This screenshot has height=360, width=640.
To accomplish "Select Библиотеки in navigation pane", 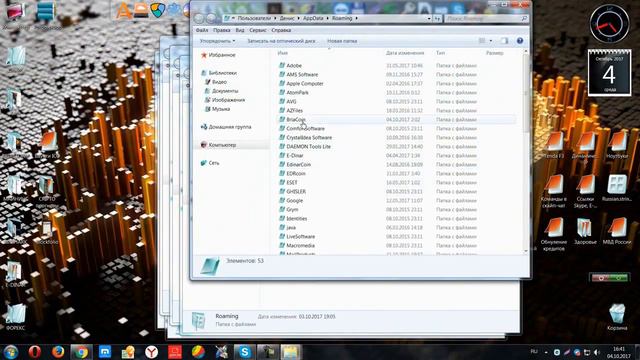I will point(222,73).
